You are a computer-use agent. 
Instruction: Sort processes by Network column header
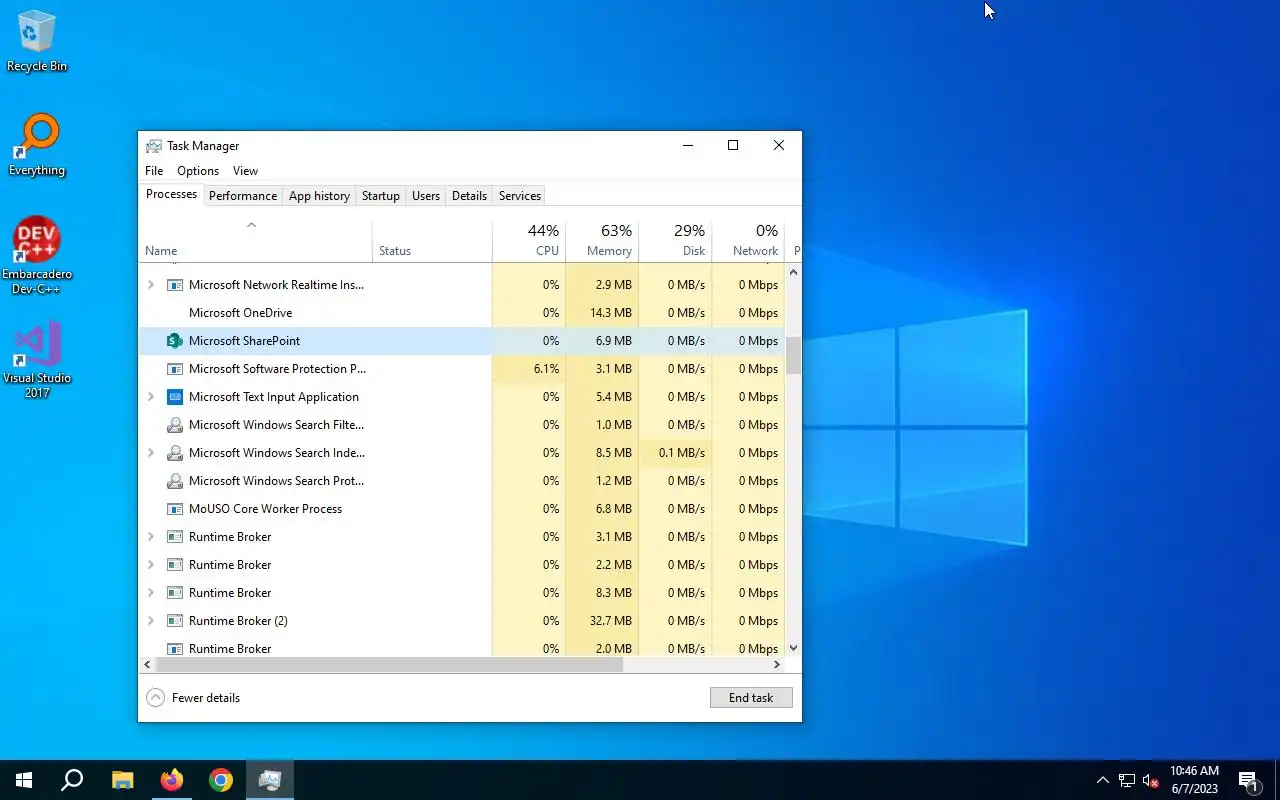point(748,240)
